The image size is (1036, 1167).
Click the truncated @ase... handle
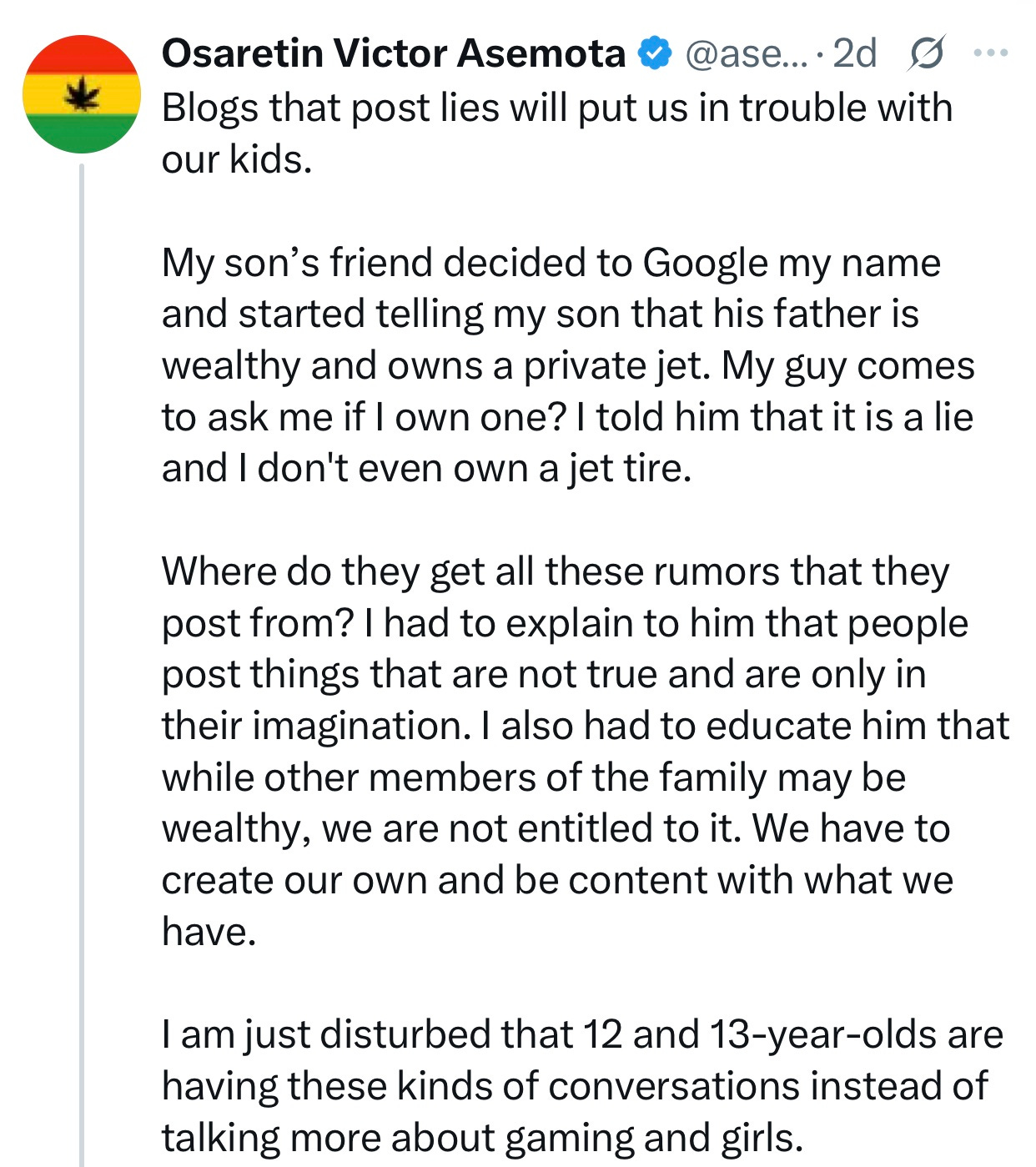tap(745, 54)
